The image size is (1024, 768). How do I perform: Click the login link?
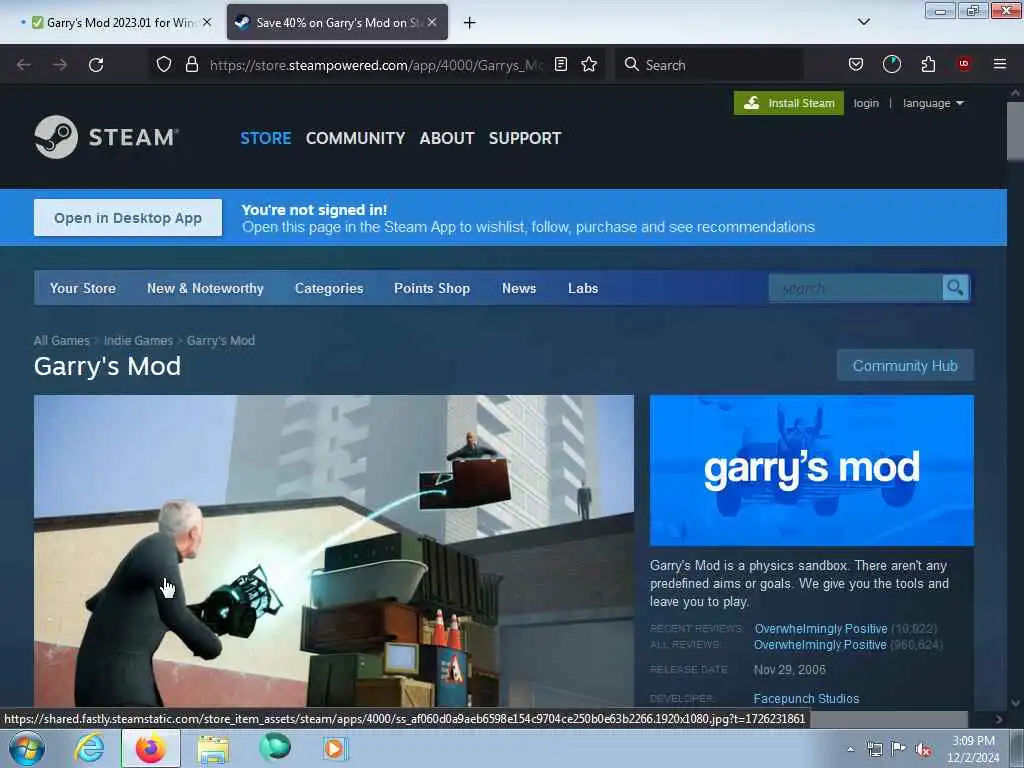[866, 103]
